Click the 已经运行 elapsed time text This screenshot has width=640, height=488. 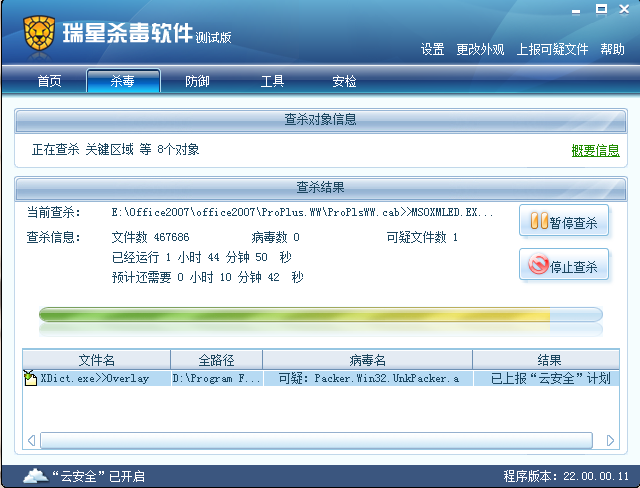tap(202, 257)
